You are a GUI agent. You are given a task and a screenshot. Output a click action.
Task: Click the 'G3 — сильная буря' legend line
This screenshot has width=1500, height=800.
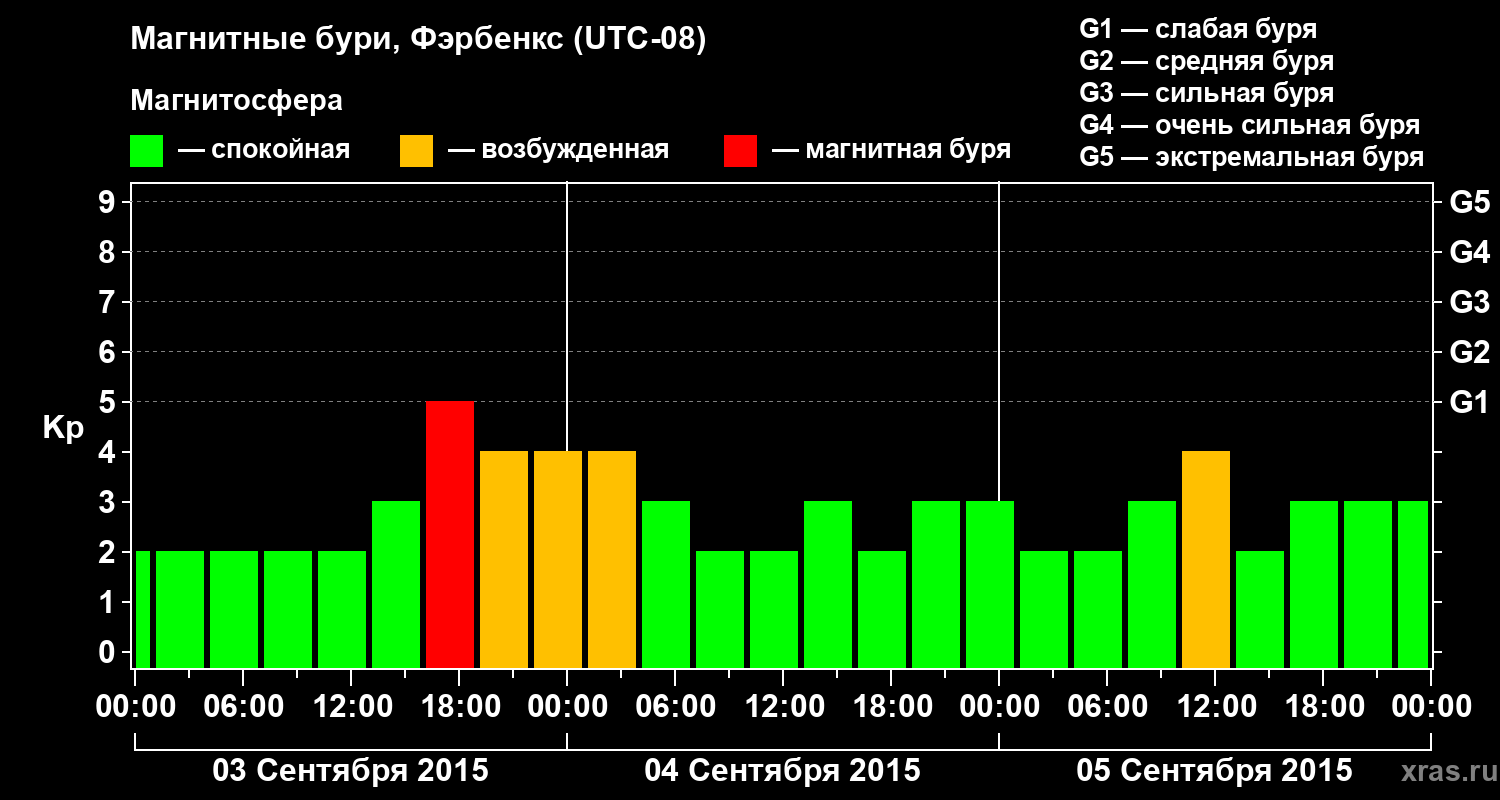(1206, 93)
